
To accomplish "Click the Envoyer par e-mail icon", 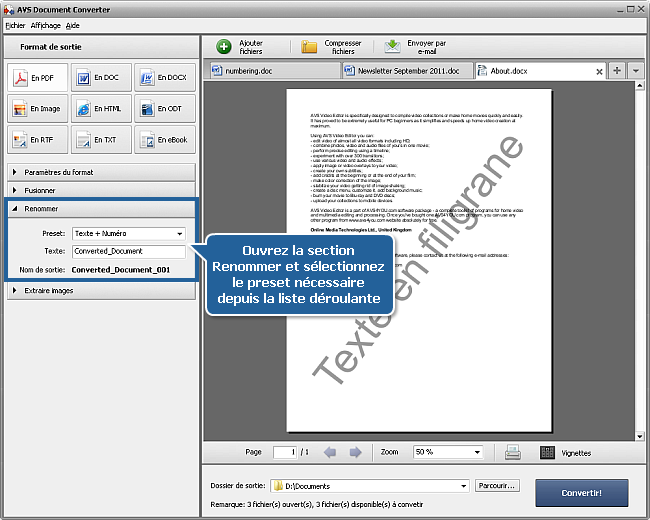I will pyautogui.click(x=393, y=46).
